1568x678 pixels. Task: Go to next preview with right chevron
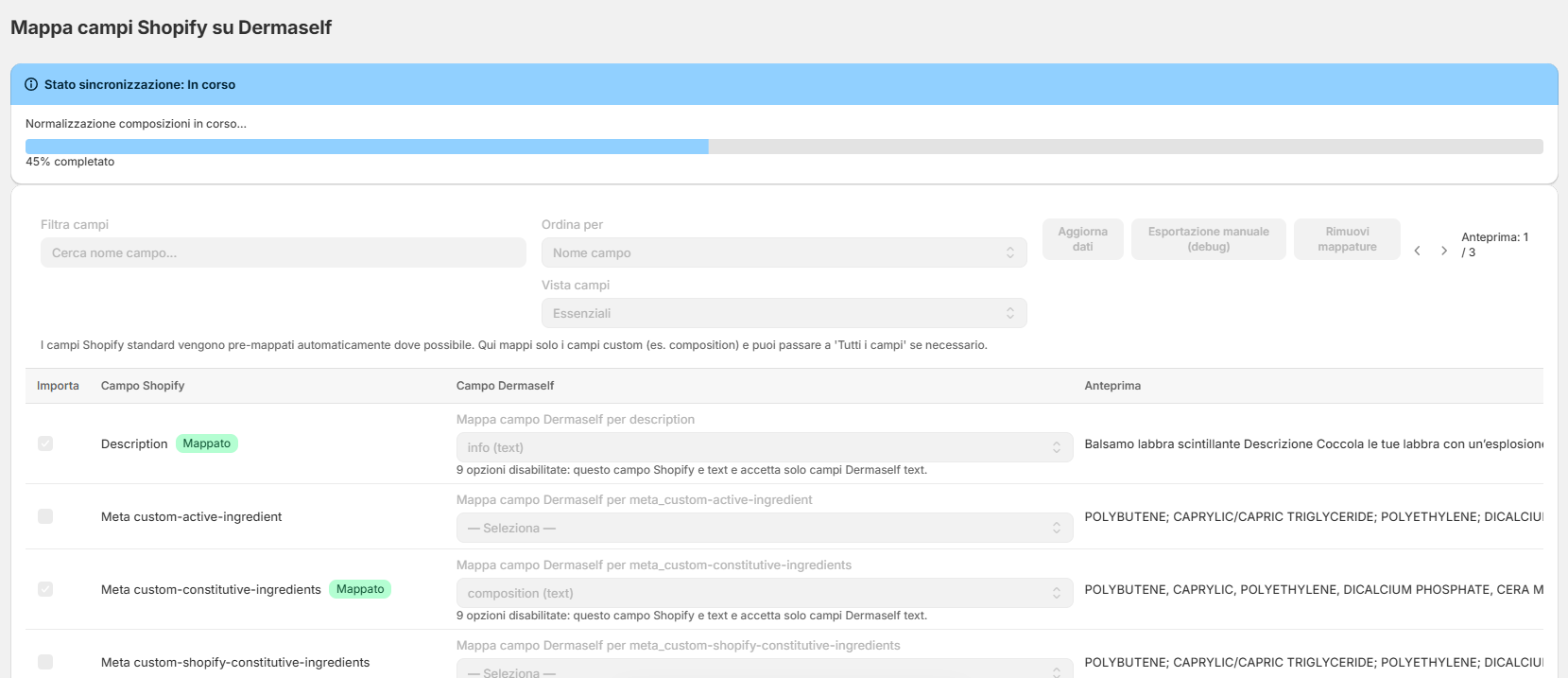[1443, 251]
